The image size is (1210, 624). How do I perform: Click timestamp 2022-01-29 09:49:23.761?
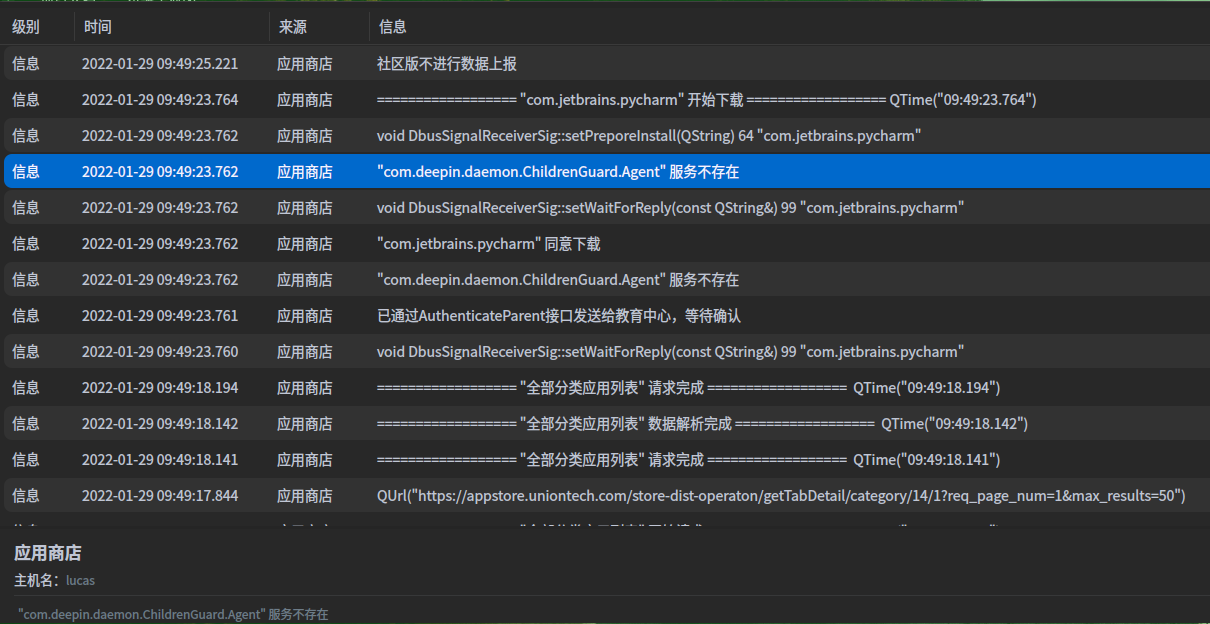pos(160,316)
